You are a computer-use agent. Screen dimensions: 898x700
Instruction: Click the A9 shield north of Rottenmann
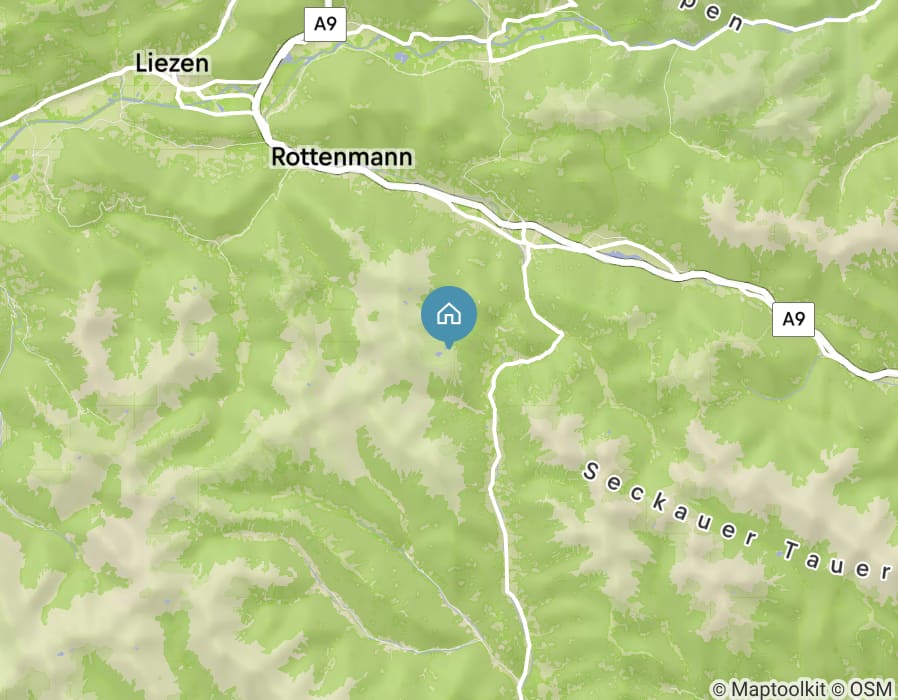pyautogui.click(x=325, y=24)
